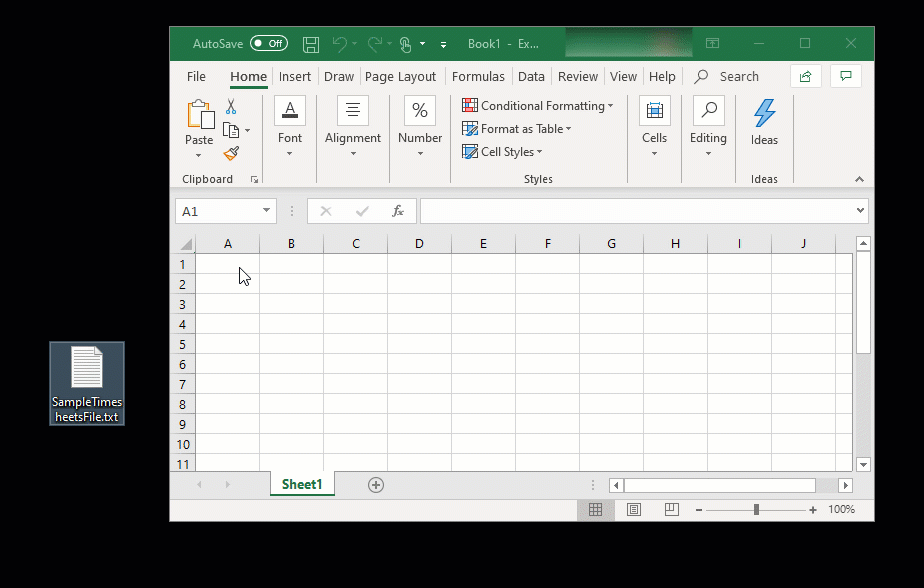Open the Name Box dropdown arrow
Screen dimensions: 924x588
(x=266, y=211)
